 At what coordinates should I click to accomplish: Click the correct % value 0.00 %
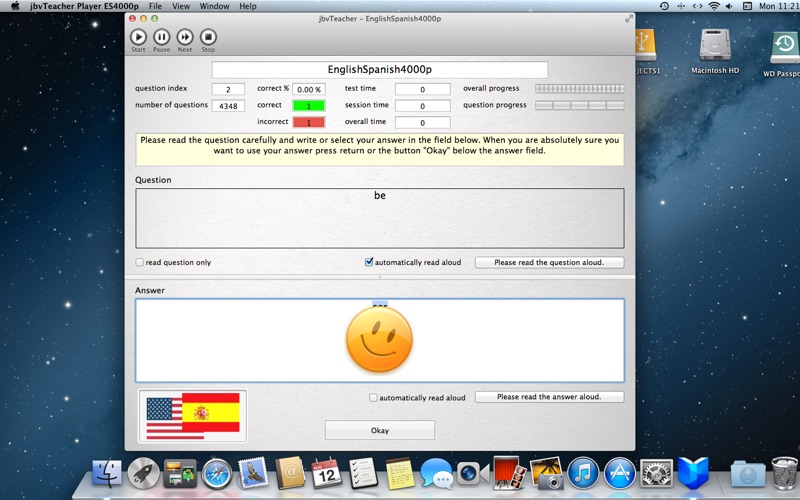coord(309,89)
